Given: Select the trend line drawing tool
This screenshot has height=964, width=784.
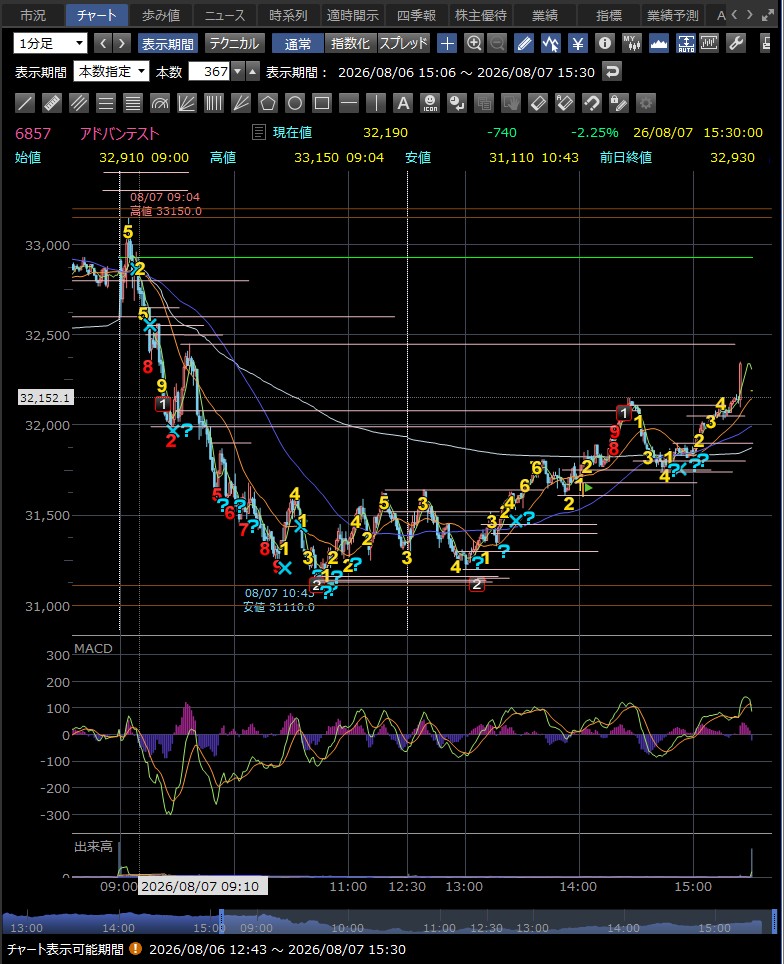Looking at the screenshot, I should coord(25,103).
